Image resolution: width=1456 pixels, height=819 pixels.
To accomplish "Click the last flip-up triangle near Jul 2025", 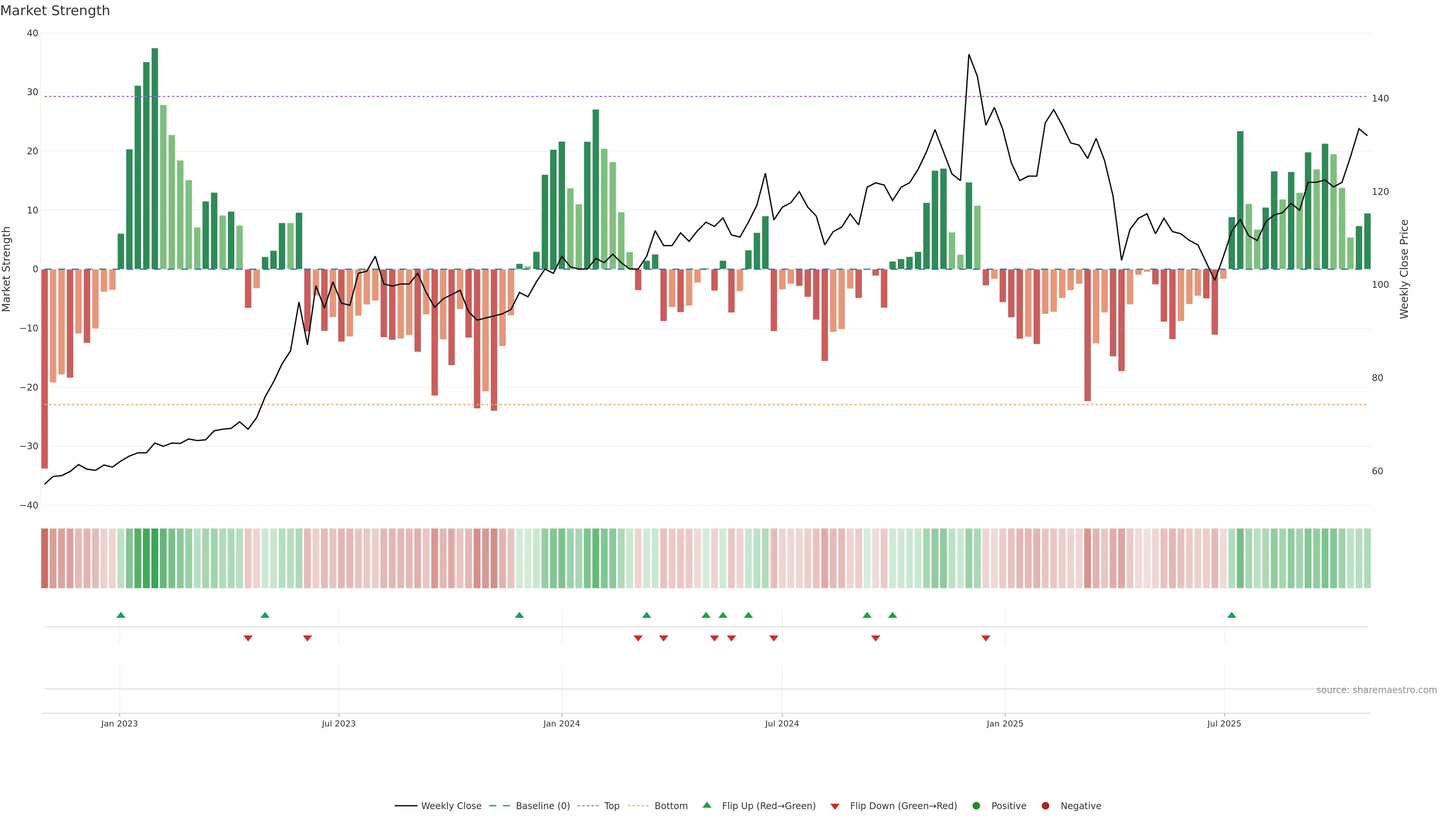I will pos(1232,615).
